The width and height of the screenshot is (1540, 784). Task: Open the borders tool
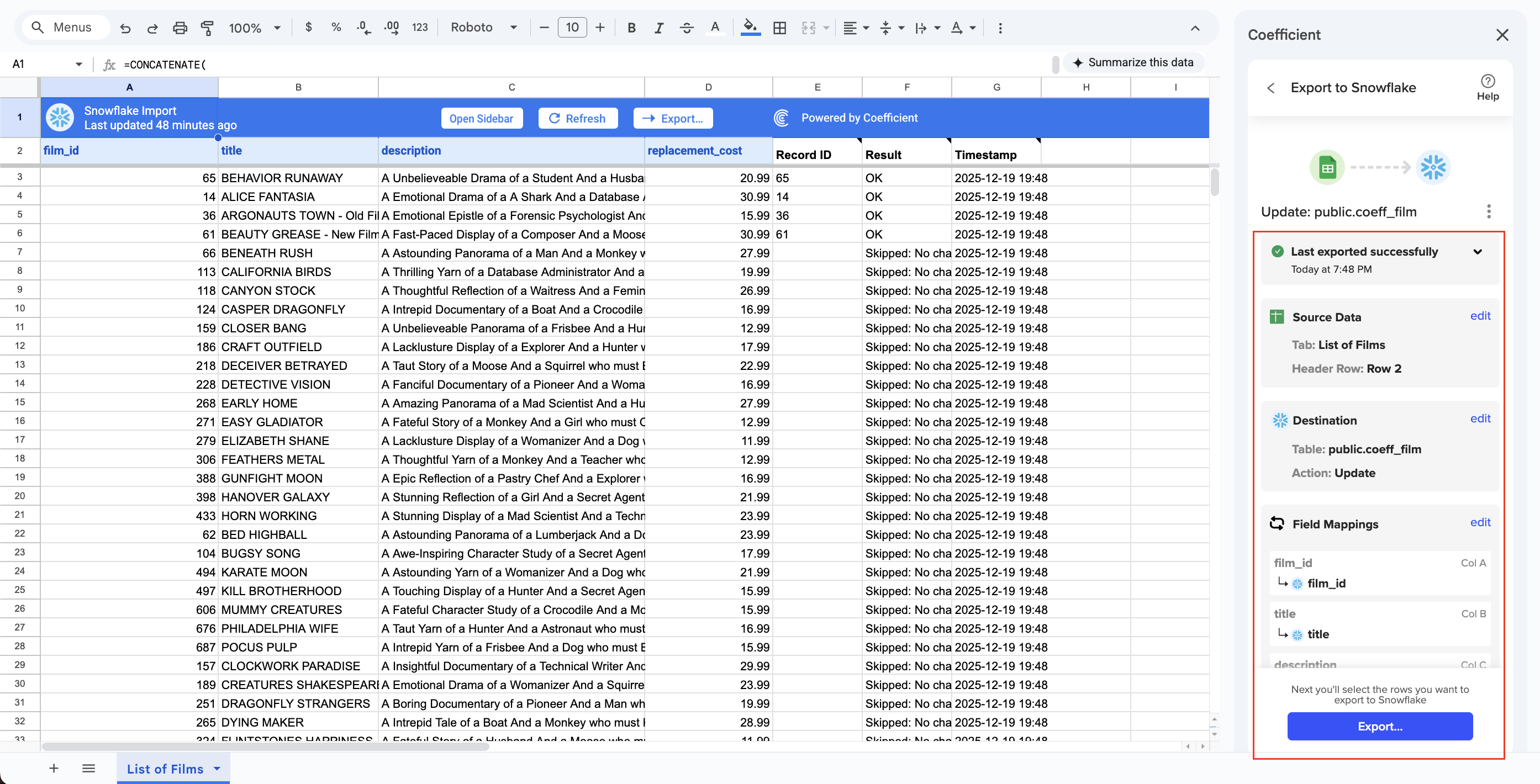779,28
